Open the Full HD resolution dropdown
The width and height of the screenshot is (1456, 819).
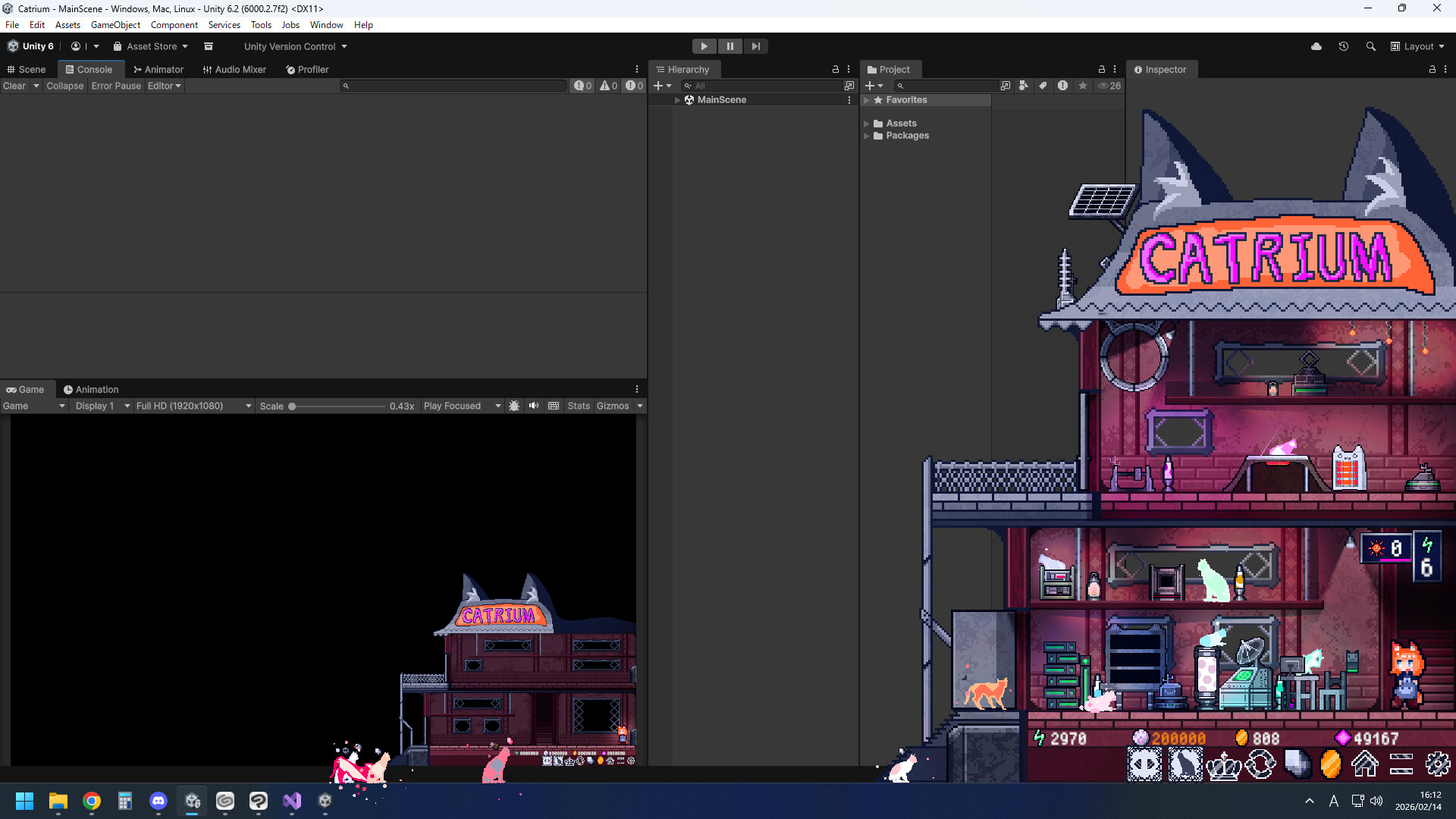pos(192,406)
